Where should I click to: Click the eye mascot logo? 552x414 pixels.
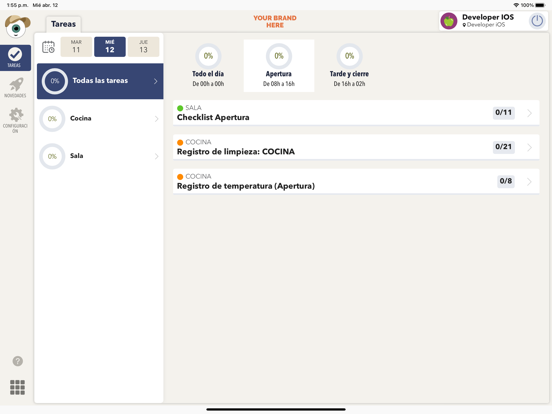[17, 26]
